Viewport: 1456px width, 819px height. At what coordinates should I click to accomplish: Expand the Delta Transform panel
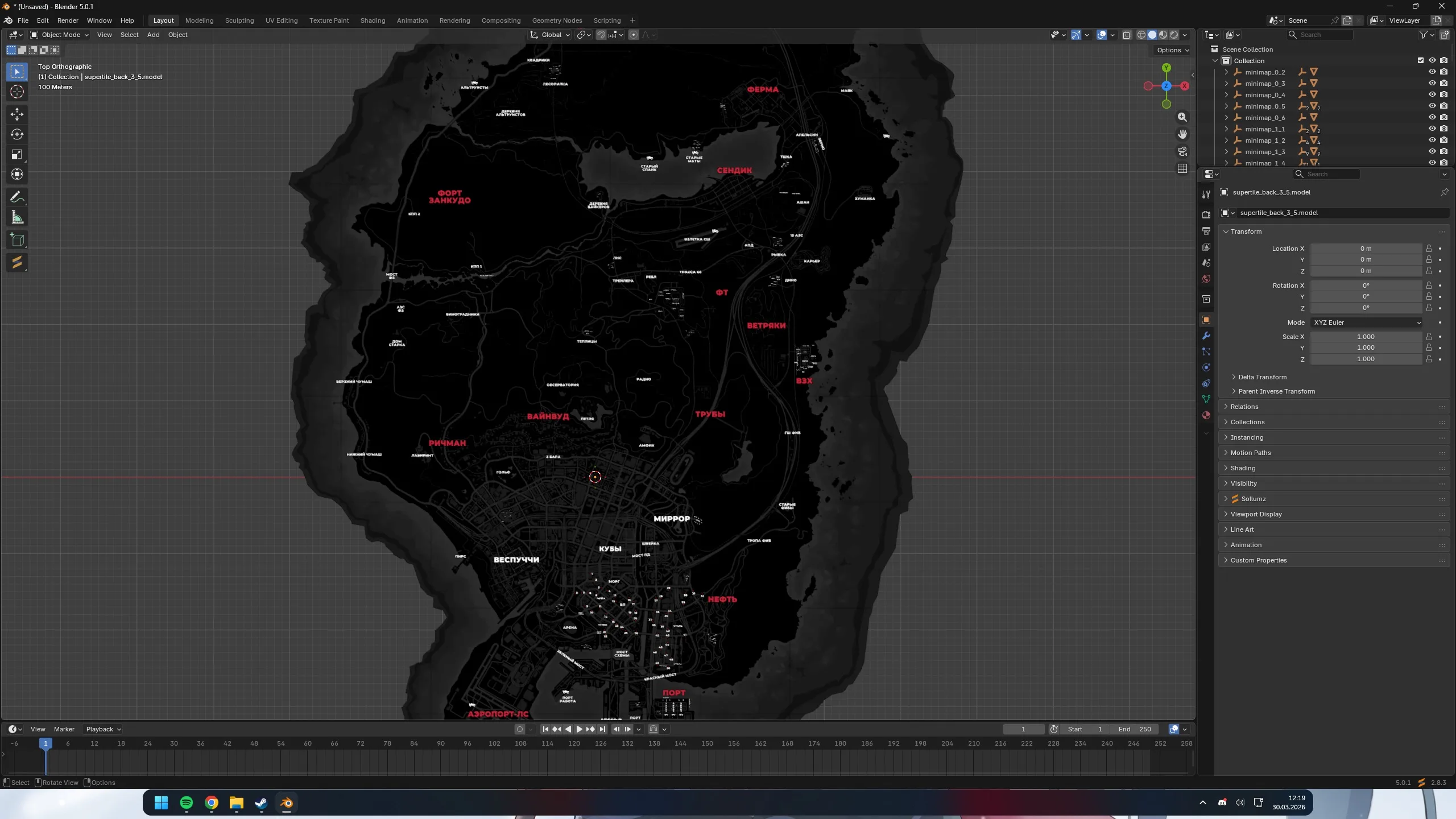click(x=1263, y=377)
